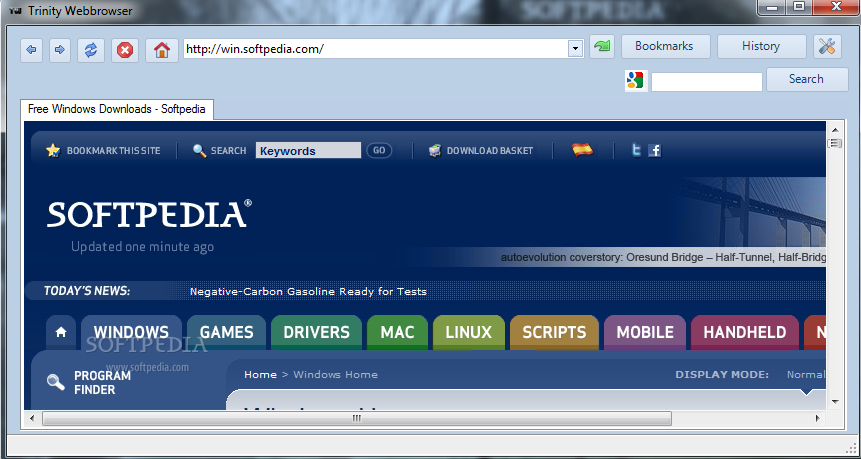Click the horizontal scrollbar thumb

click(357, 418)
